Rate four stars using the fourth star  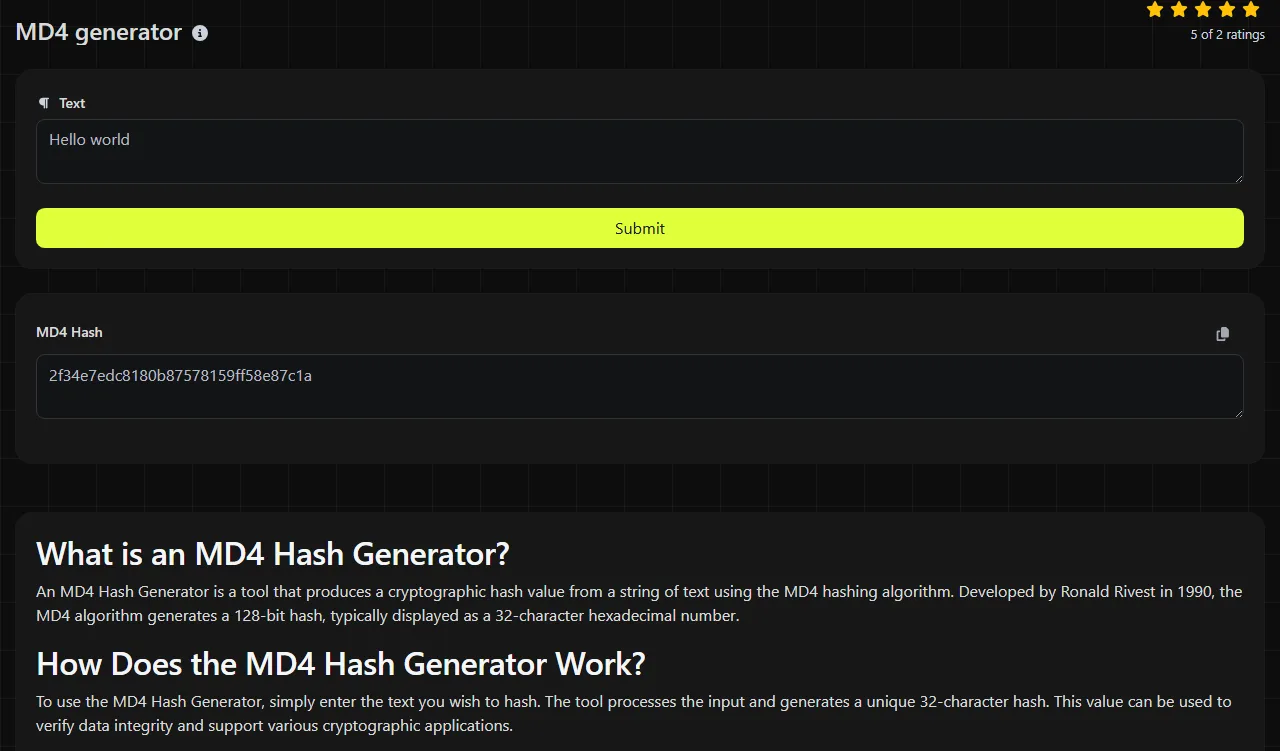(x=1227, y=10)
